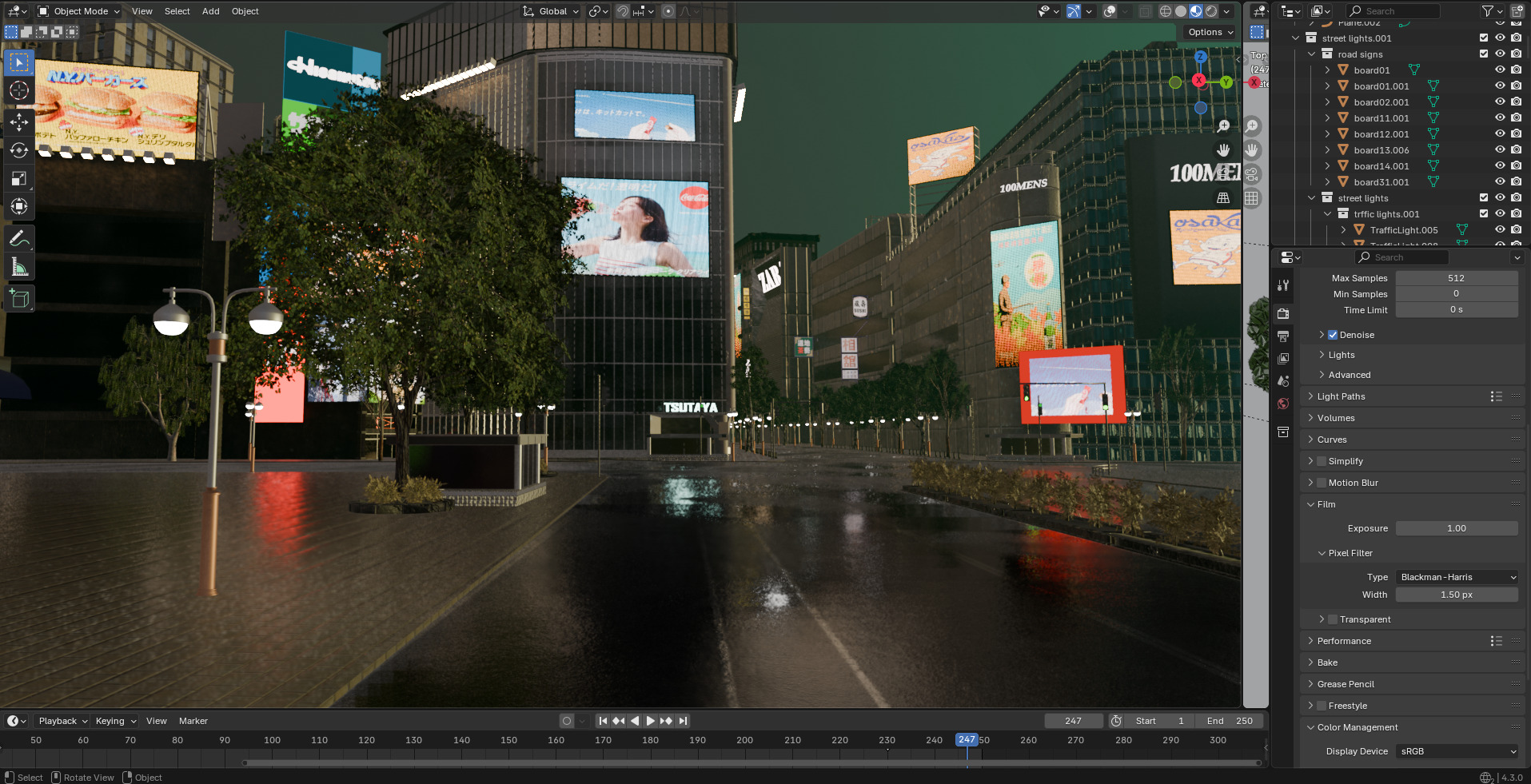Open the Object Mode dropdown
Image resolution: width=1531 pixels, height=784 pixels.
click(x=79, y=11)
